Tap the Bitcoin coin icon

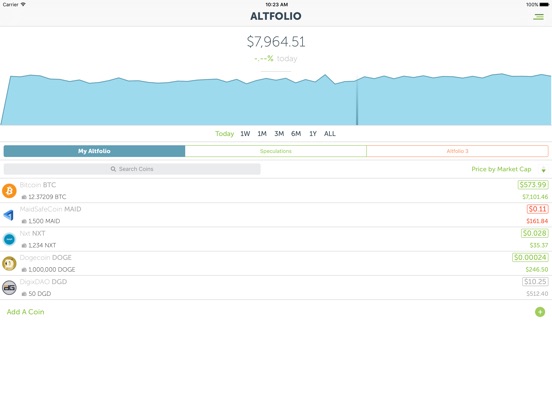point(9,191)
